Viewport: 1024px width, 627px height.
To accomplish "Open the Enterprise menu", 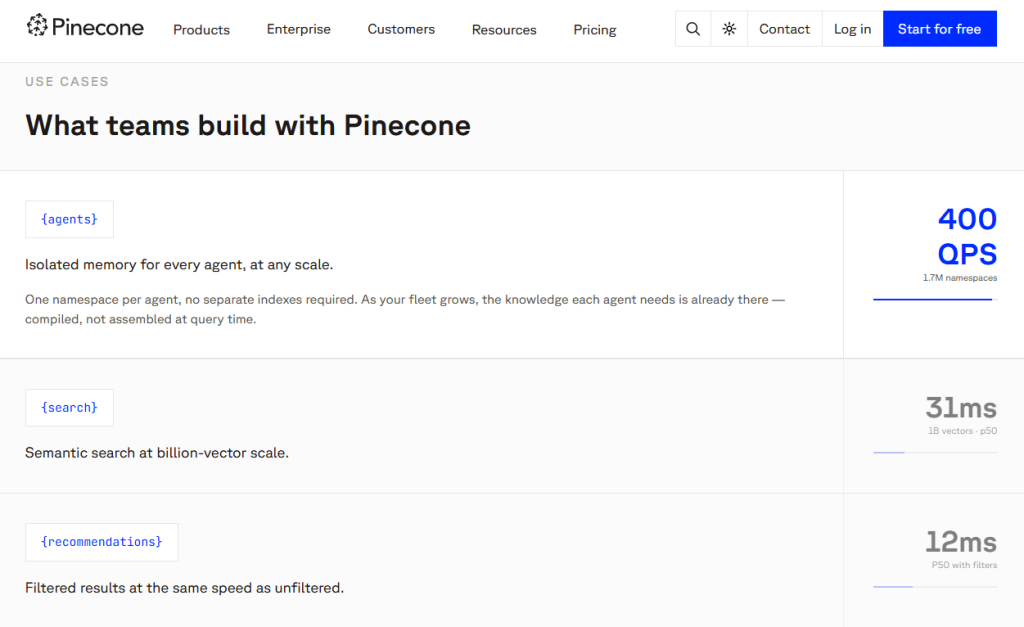I will [298, 29].
